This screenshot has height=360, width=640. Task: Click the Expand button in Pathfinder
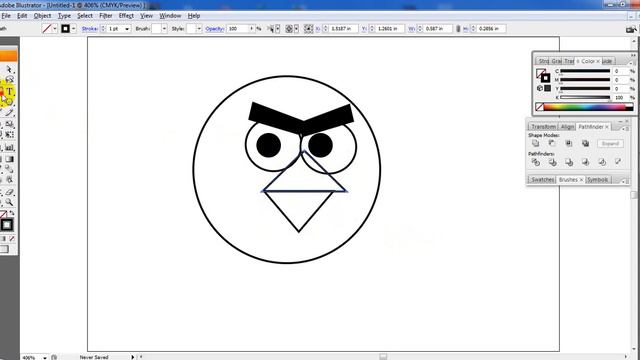coord(610,143)
